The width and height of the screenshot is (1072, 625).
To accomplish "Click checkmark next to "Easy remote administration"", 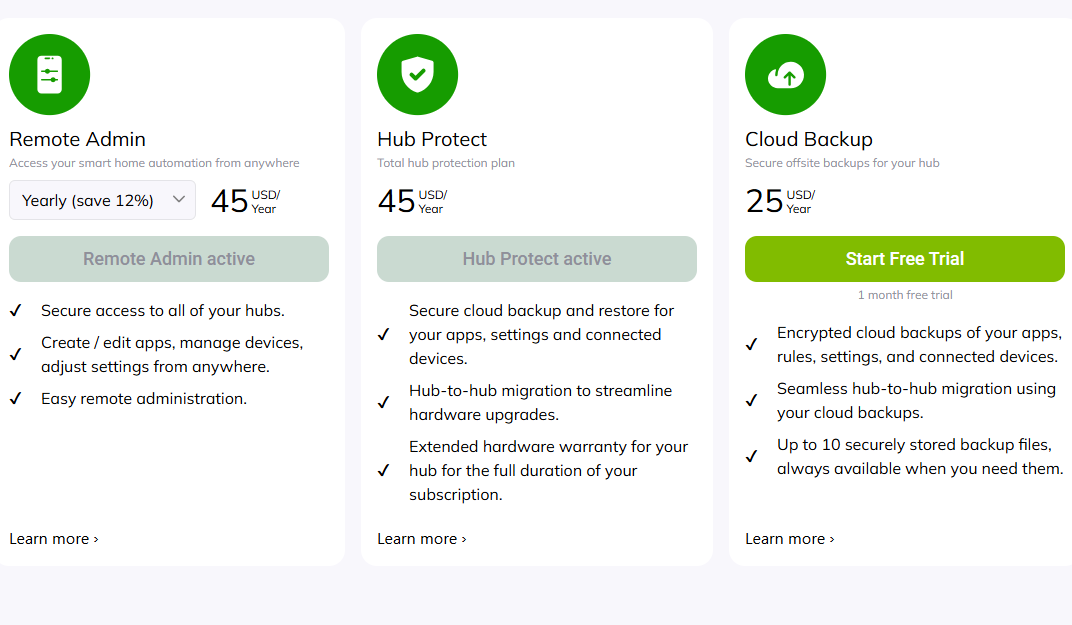I will point(16,399).
